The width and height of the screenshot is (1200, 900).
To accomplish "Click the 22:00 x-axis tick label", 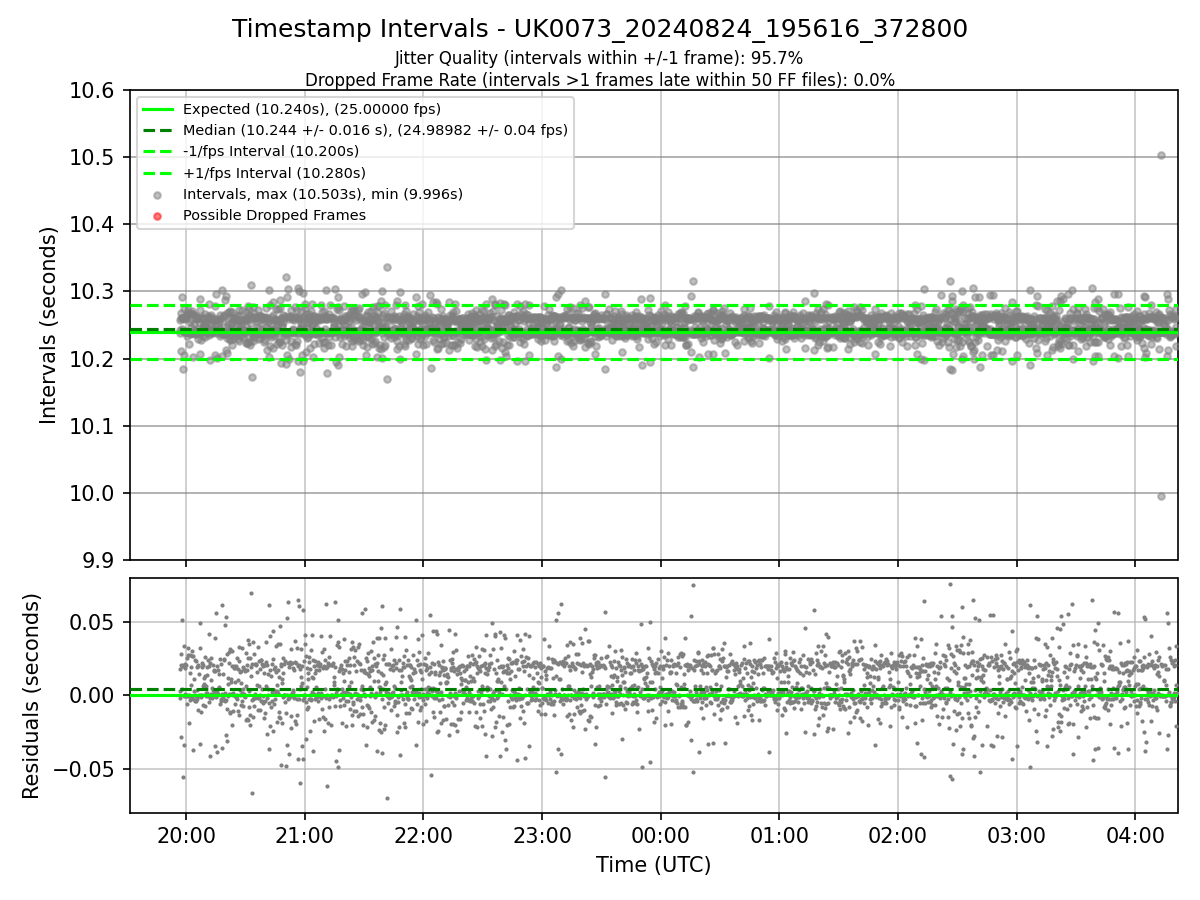I will [x=423, y=835].
